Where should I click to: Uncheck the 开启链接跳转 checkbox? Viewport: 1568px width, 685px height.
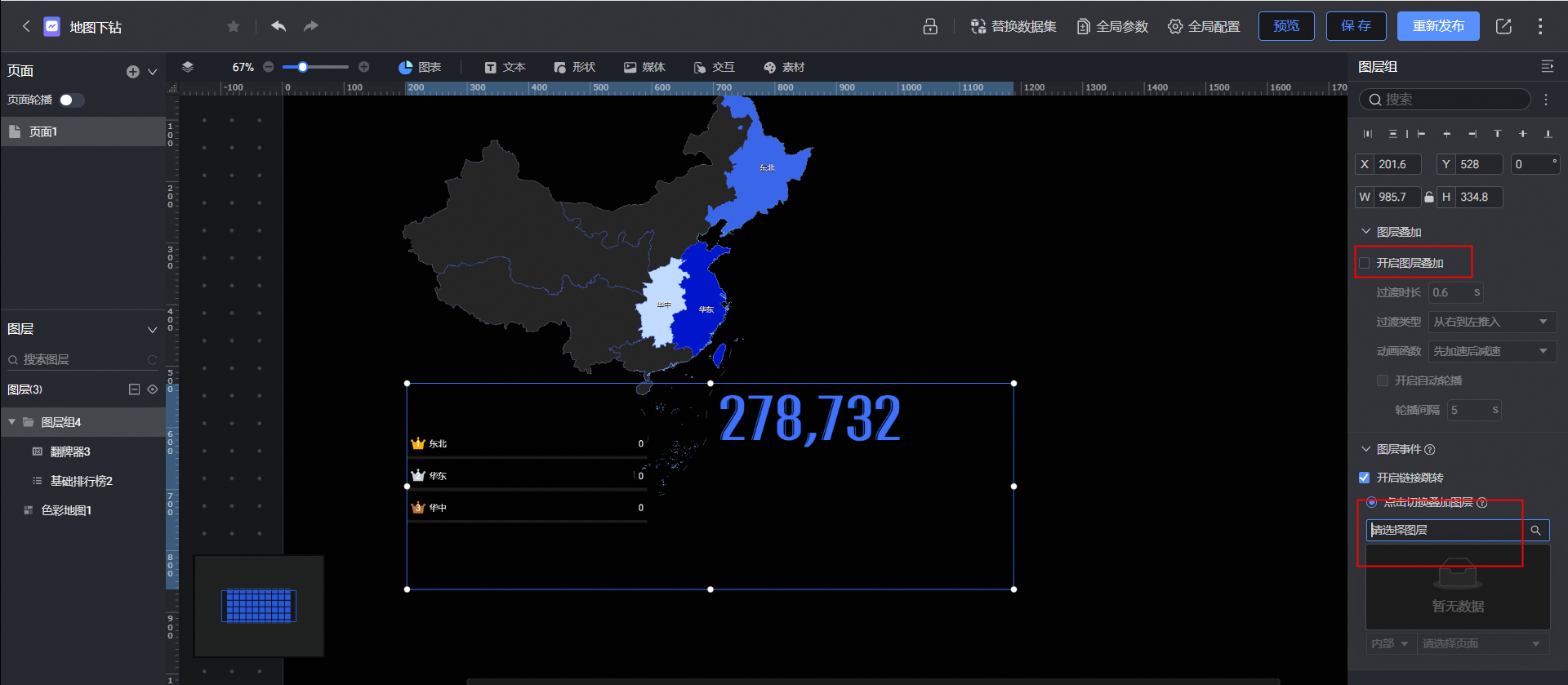pos(1365,478)
